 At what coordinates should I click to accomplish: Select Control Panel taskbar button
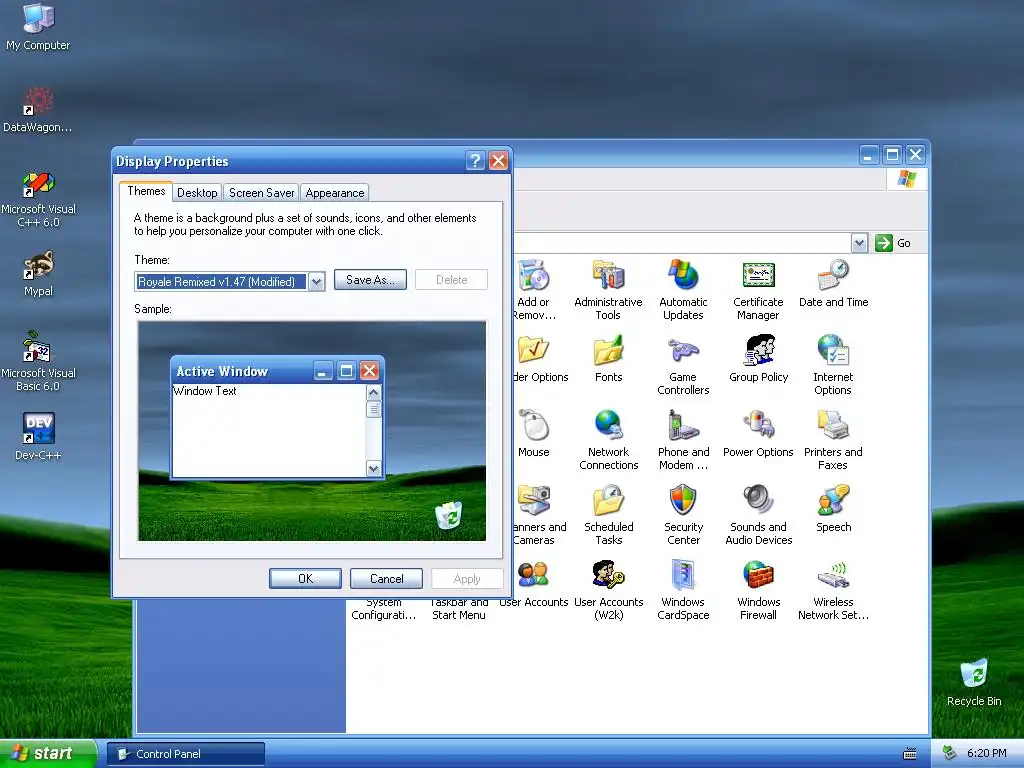tap(186, 754)
